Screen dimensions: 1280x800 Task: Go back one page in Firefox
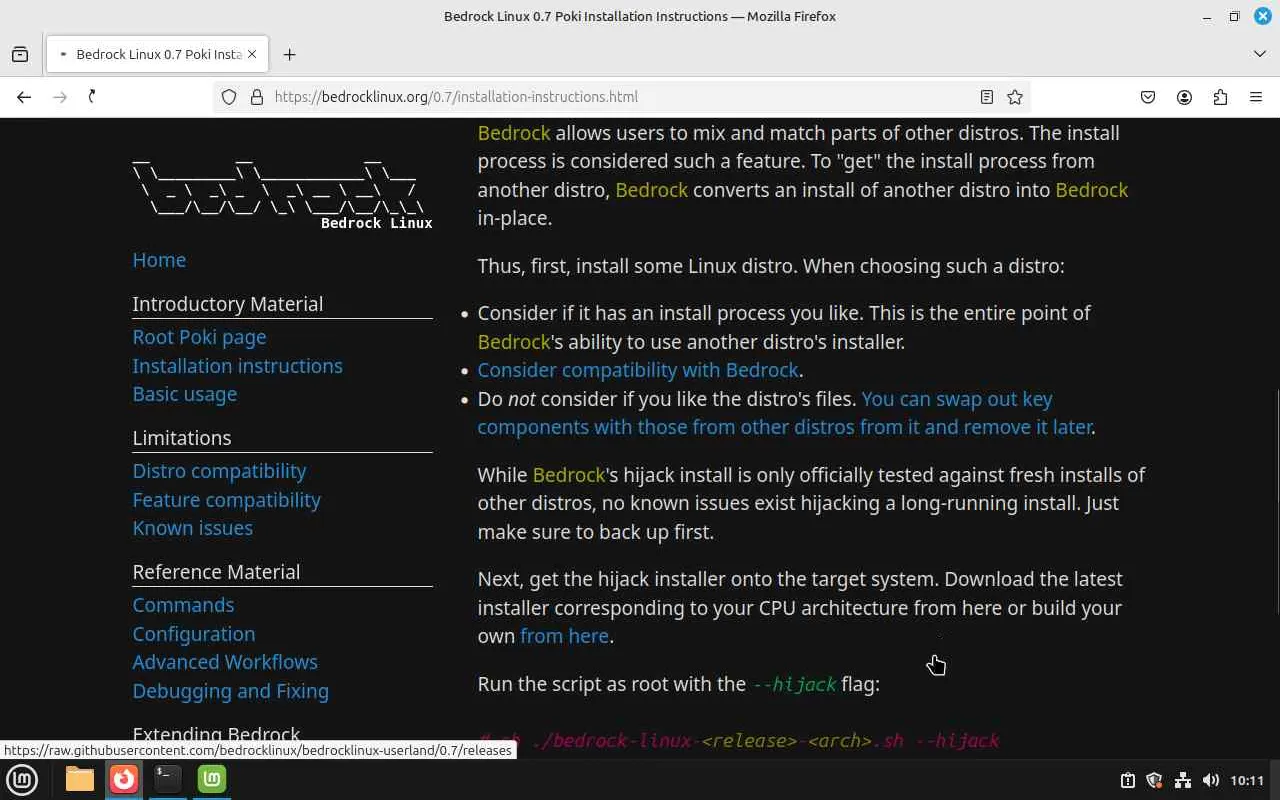tap(24, 97)
